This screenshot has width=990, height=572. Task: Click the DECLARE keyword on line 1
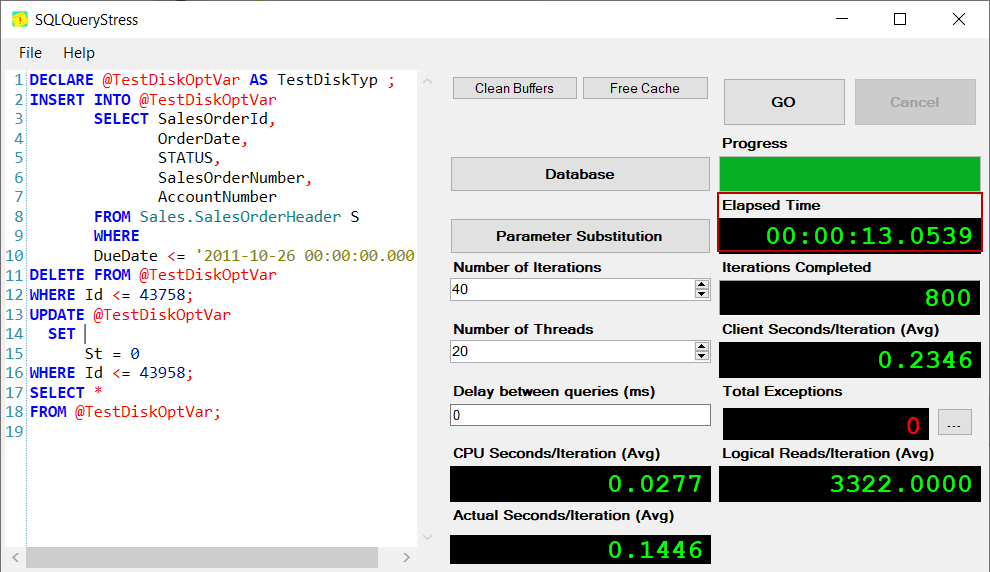point(61,80)
